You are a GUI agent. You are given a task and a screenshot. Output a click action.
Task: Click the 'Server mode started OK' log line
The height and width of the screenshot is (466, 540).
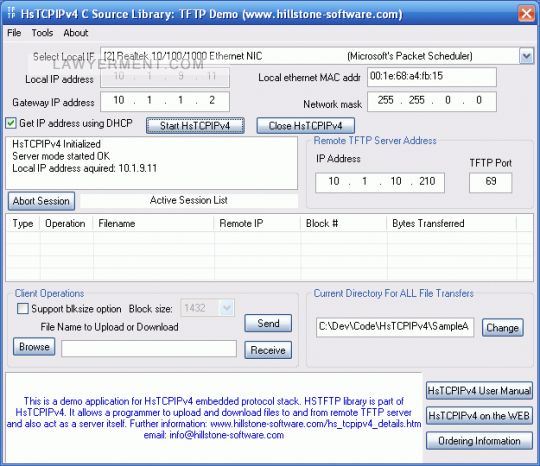[x=61, y=156]
